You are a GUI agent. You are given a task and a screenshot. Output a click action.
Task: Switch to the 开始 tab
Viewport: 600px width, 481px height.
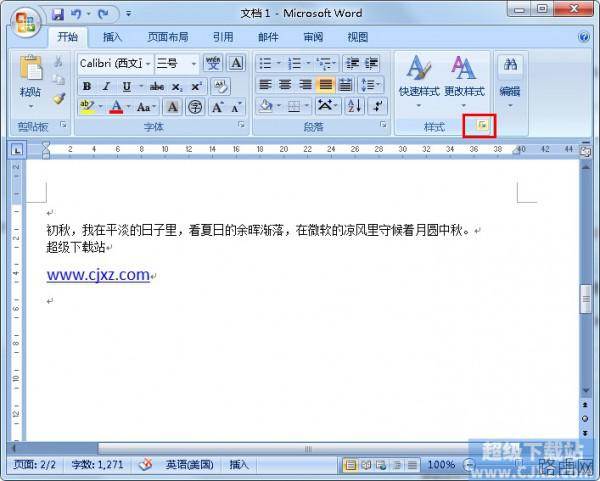(x=68, y=37)
